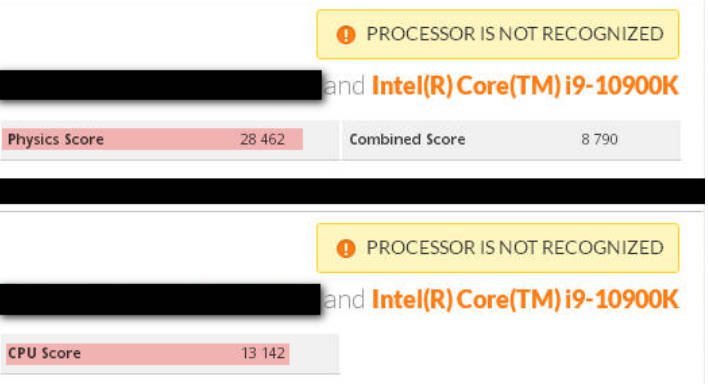The image size is (708, 388).
Task: Click the pink CPU Score progress bar
Action: 148,354
